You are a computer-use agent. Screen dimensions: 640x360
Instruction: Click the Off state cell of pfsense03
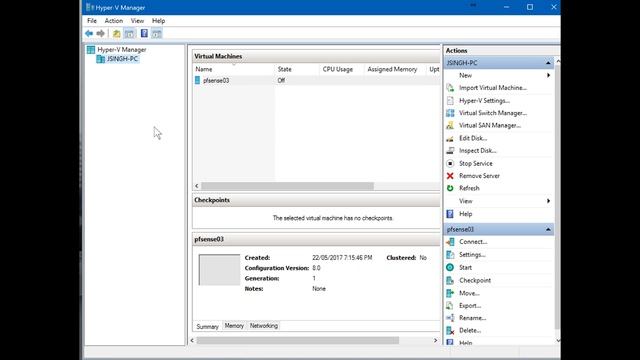(281, 80)
